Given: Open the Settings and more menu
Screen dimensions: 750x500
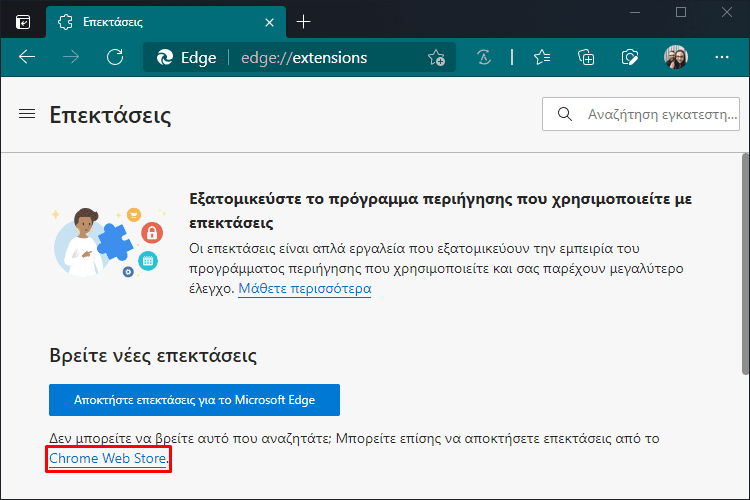Looking at the screenshot, I should [721, 57].
